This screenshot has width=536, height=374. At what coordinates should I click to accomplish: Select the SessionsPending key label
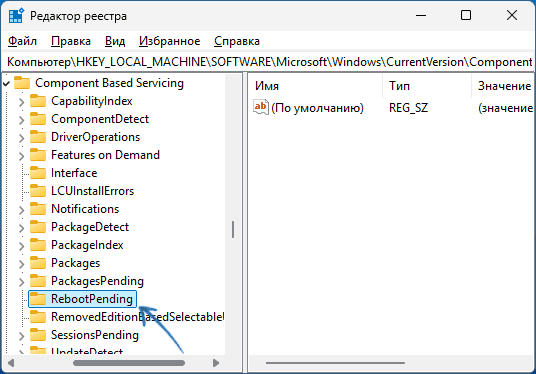coord(95,335)
